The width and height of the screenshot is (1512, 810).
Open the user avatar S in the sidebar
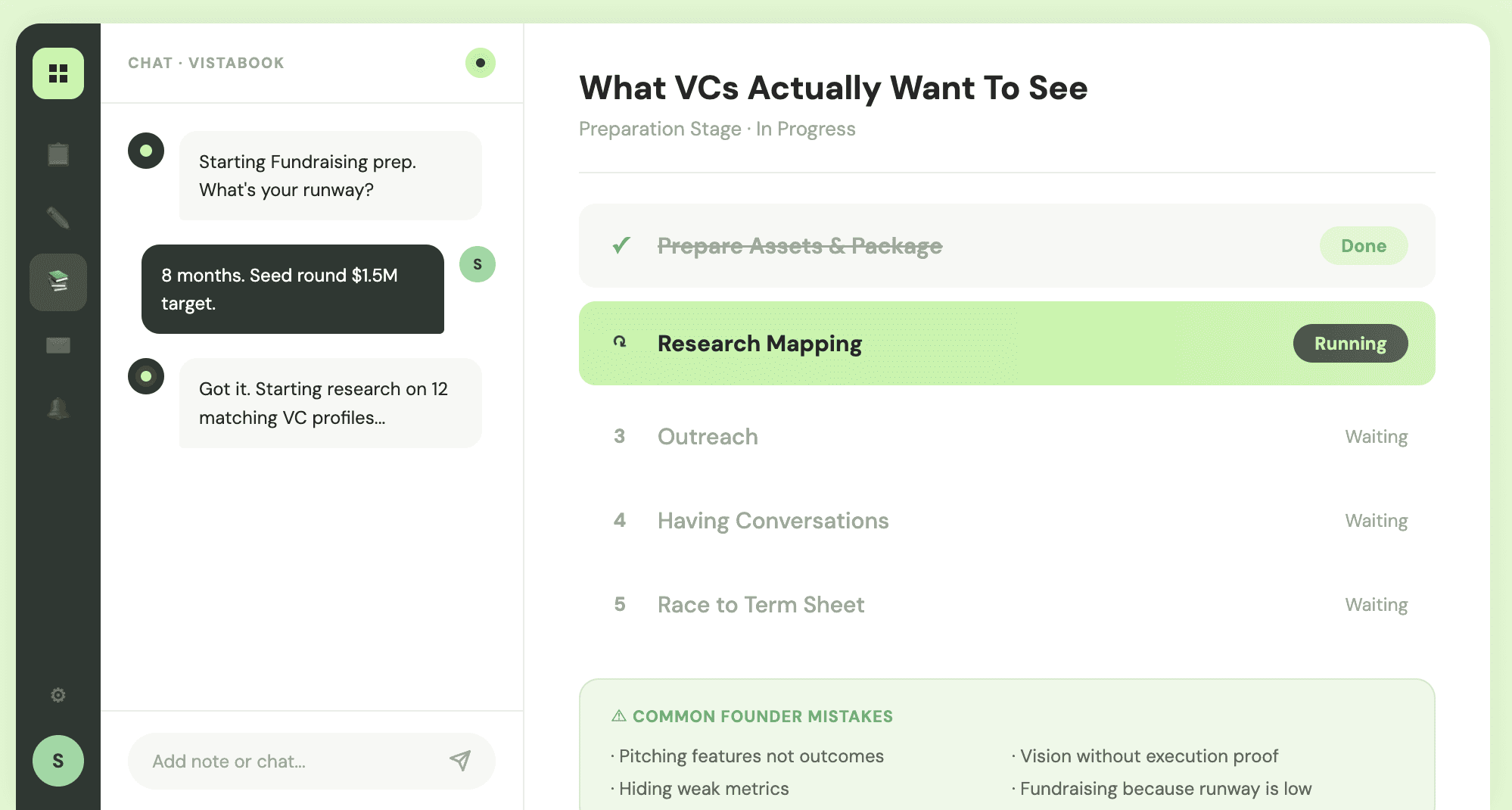pyautogui.click(x=58, y=761)
